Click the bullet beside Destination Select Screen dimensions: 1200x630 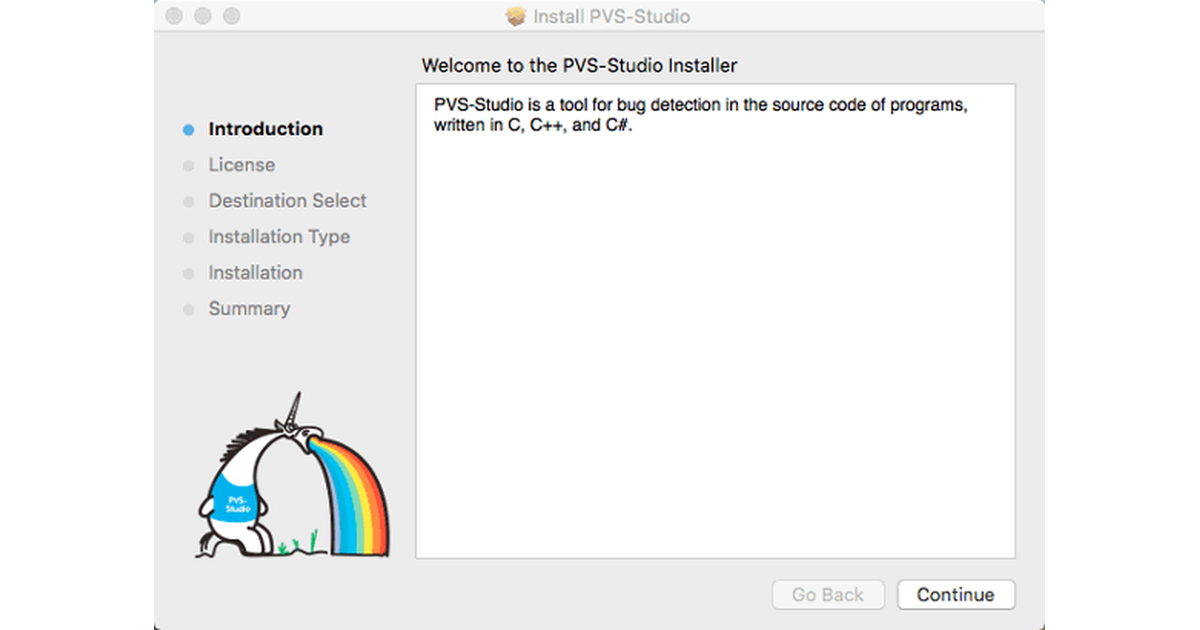point(189,200)
